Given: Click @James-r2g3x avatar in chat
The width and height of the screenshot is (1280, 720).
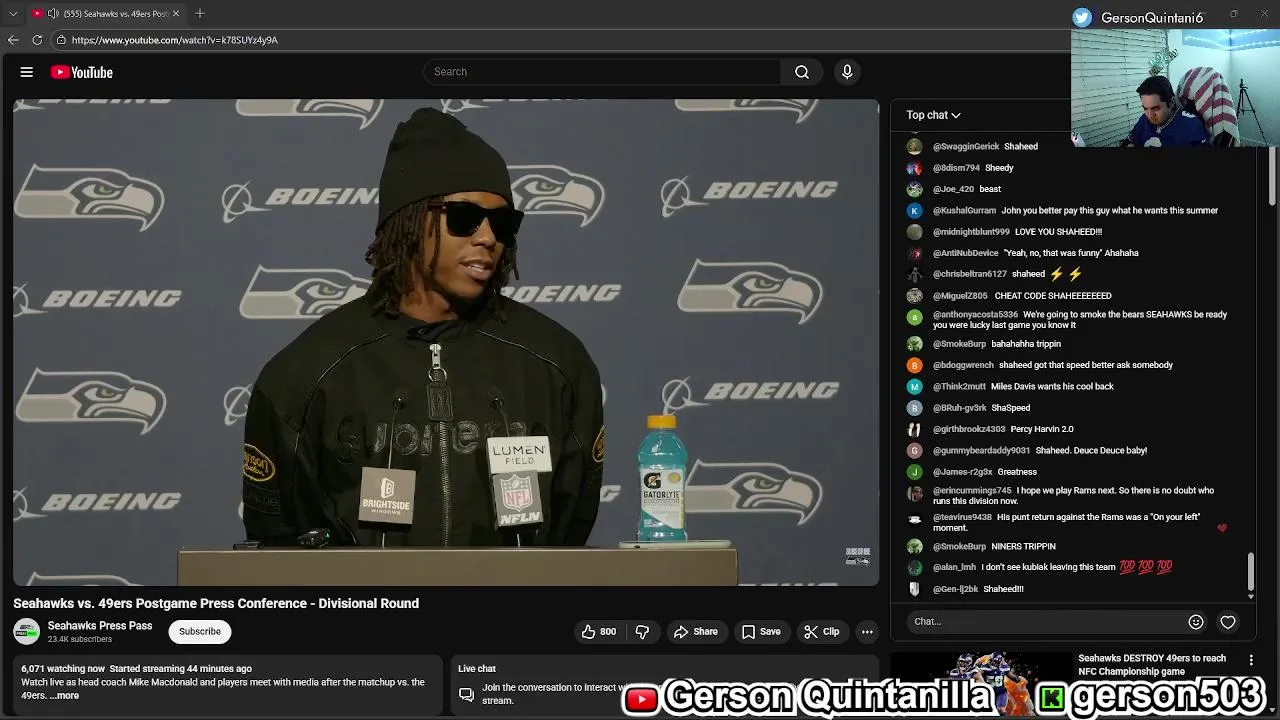Looking at the screenshot, I should pyautogui.click(x=914, y=472).
